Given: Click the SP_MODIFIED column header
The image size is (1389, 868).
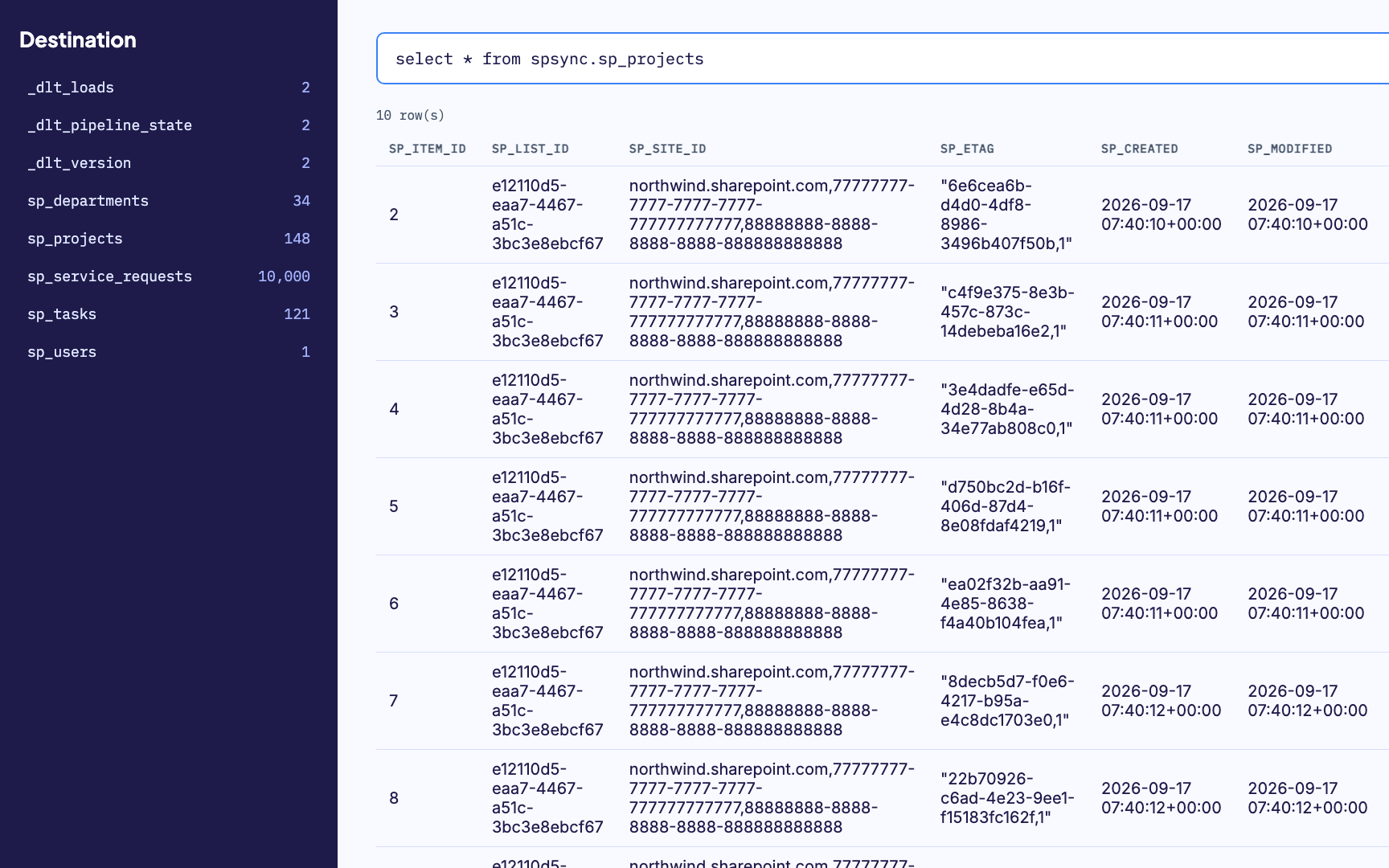Looking at the screenshot, I should click(1290, 149).
